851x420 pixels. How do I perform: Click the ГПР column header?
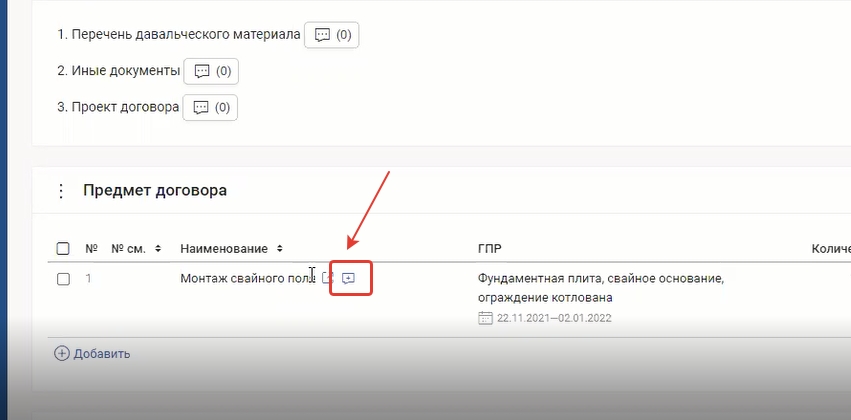tap(489, 248)
